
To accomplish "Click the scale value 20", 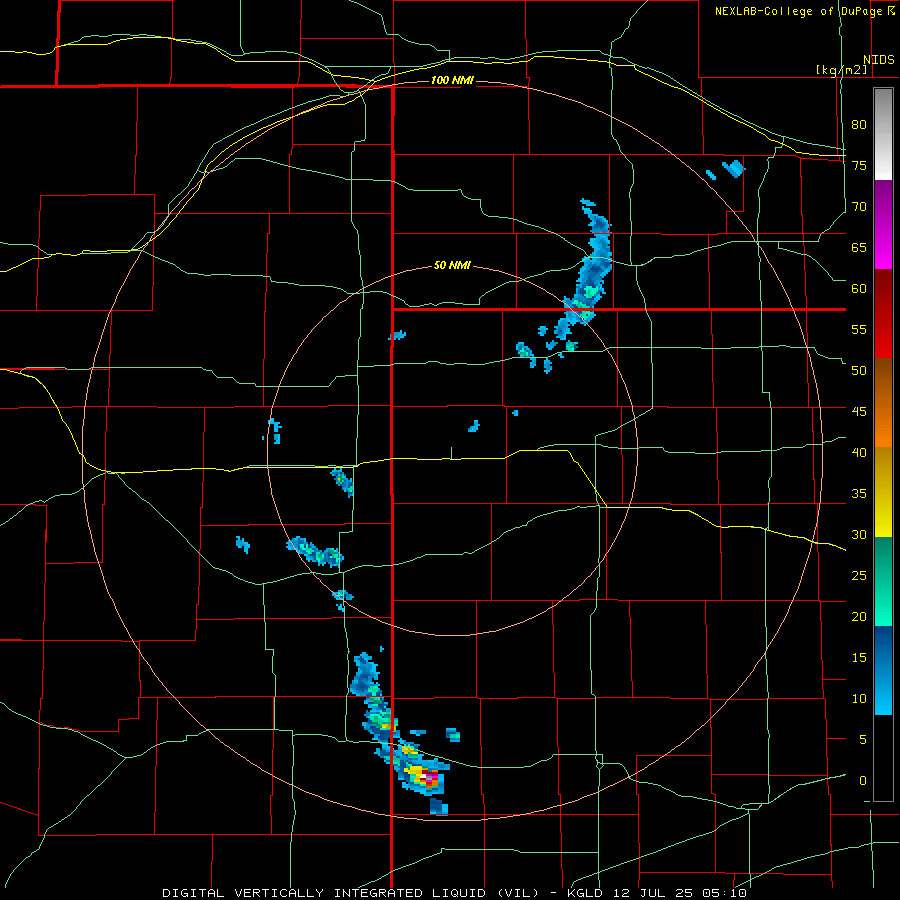I will point(859,616).
